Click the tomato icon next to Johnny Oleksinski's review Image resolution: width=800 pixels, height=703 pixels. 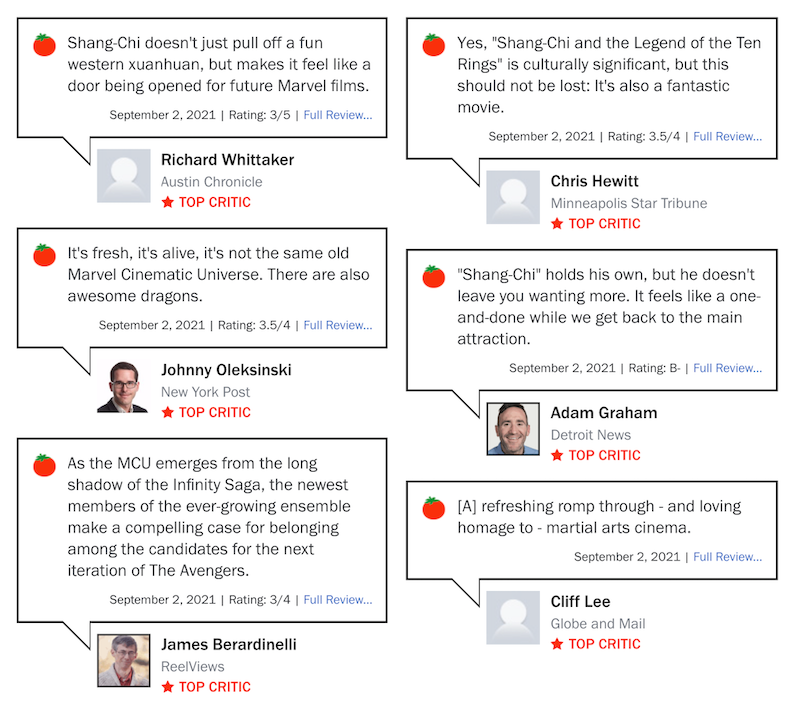click(x=44, y=255)
